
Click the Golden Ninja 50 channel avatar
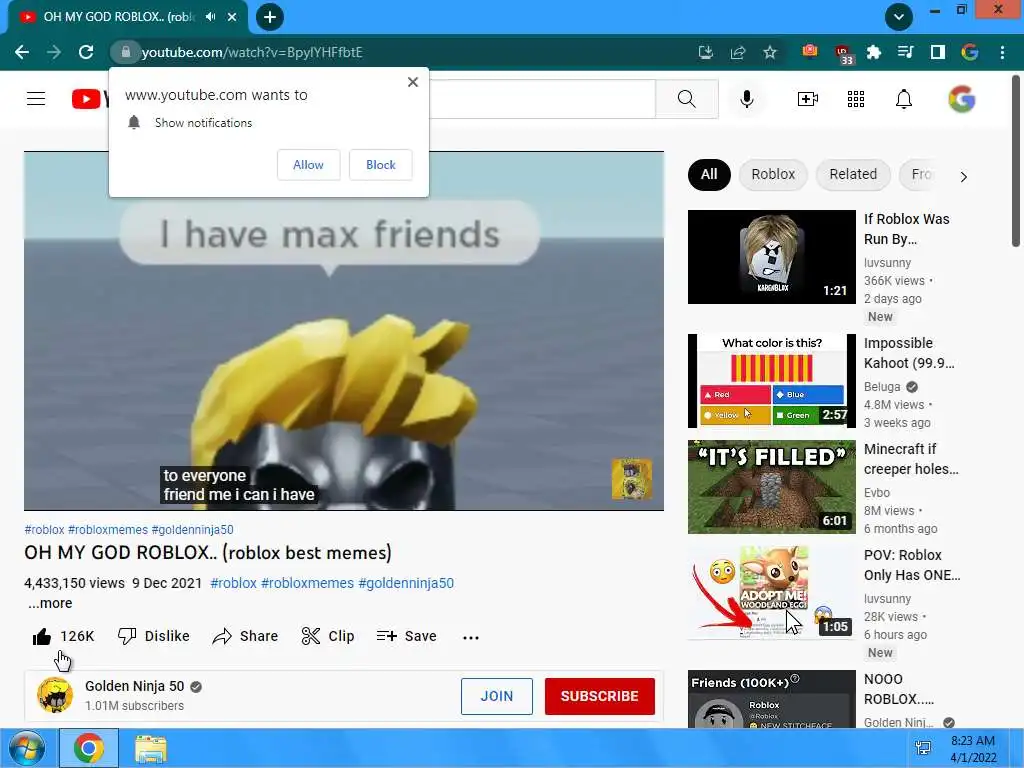(x=55, y=695)
